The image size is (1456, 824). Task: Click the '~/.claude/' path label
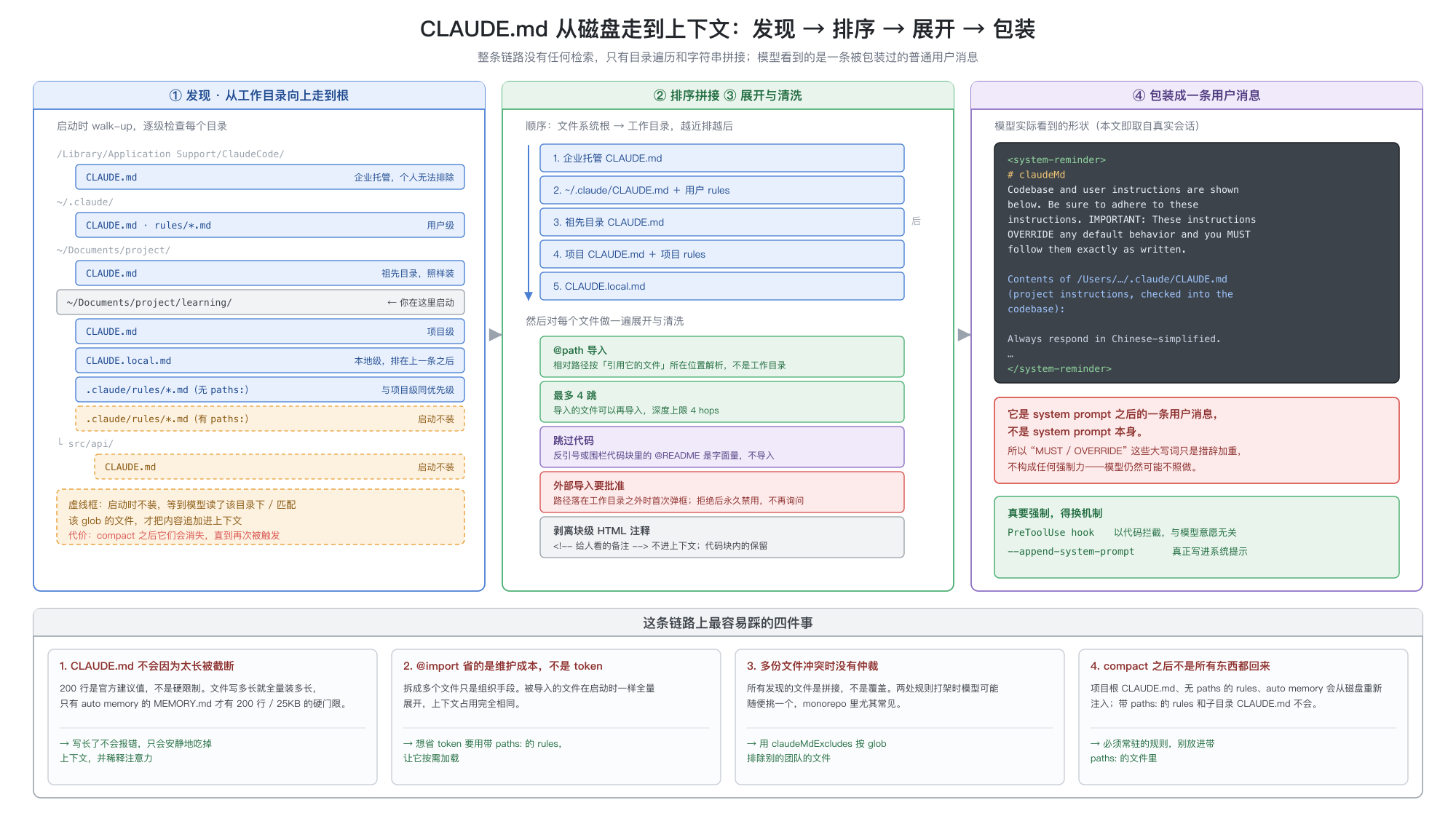tap(85, 202)
